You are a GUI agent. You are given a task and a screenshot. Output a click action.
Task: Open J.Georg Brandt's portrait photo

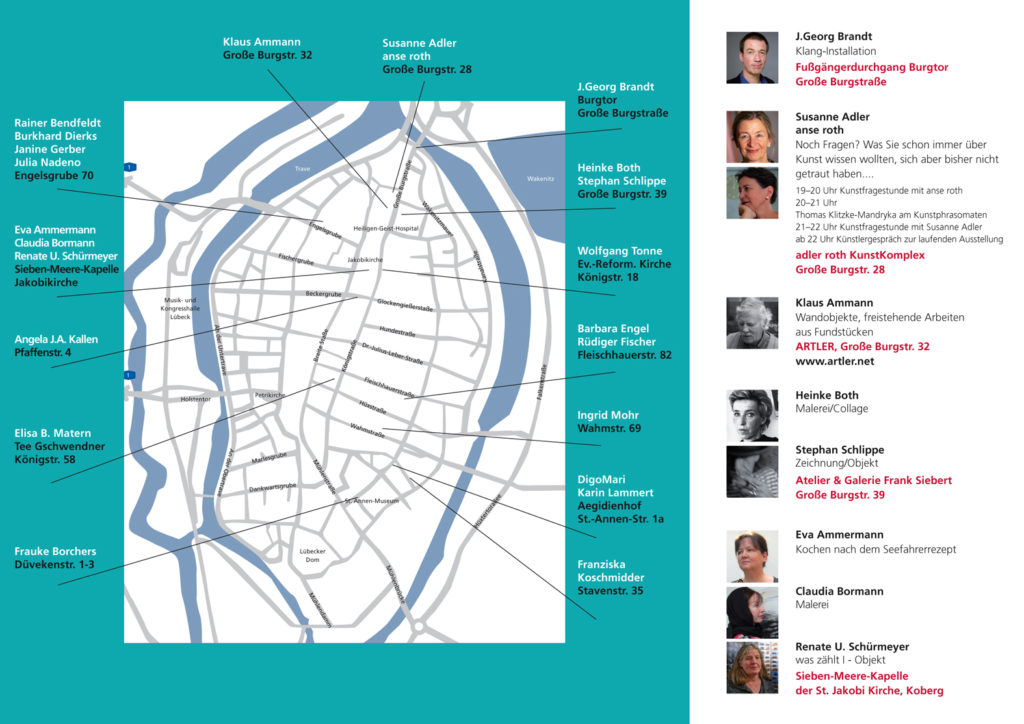(x=752, y=57)
